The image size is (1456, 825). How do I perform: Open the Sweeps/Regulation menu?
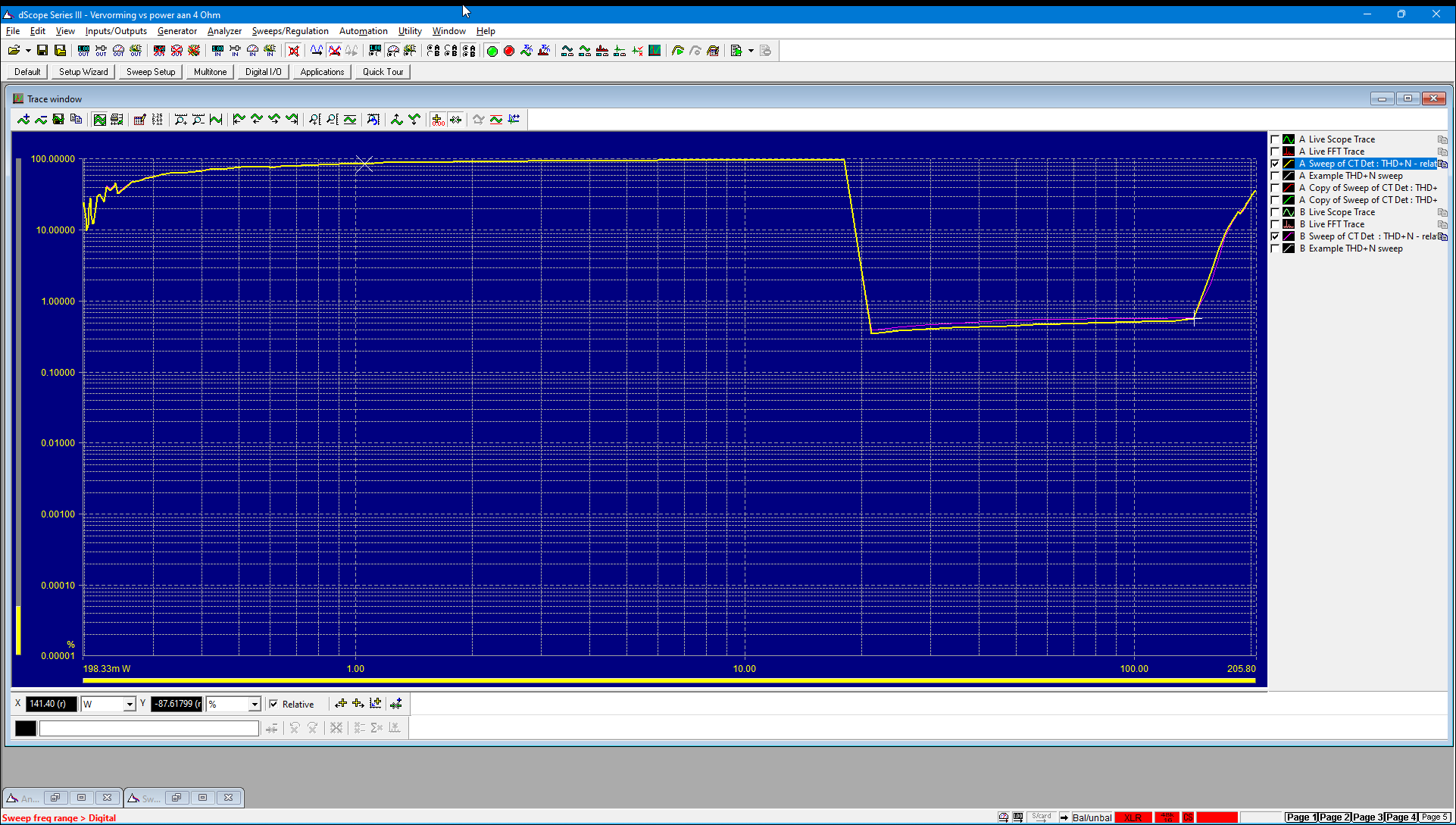tap(290, 31)
